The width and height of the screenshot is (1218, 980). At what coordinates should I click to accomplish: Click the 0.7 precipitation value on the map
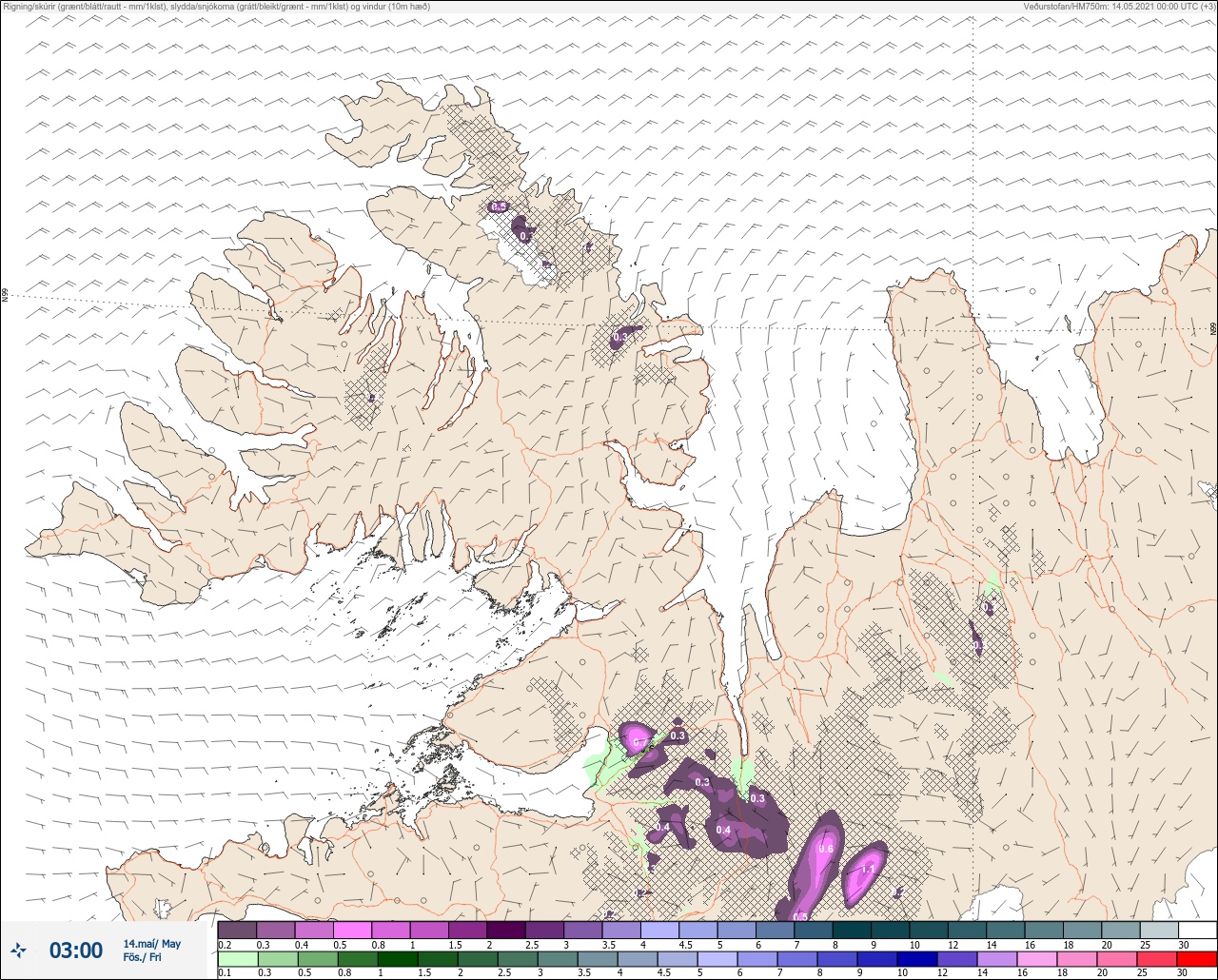pyautogui.click(x=639, y=743)
